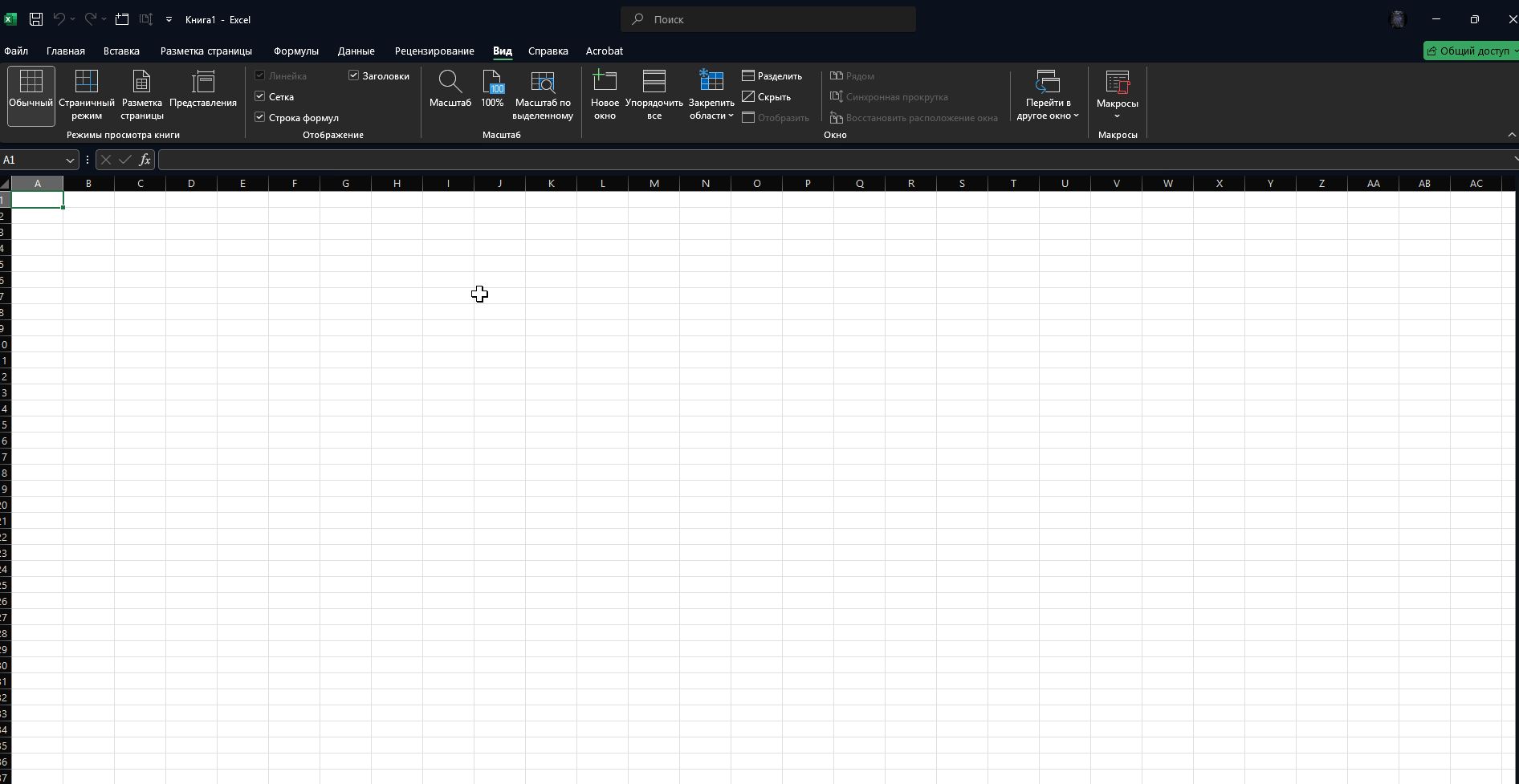Open the Customize Quick Access Toolbar dropdown
The height and width of the screenshot is (784, 1519).
tap(169, 19)
